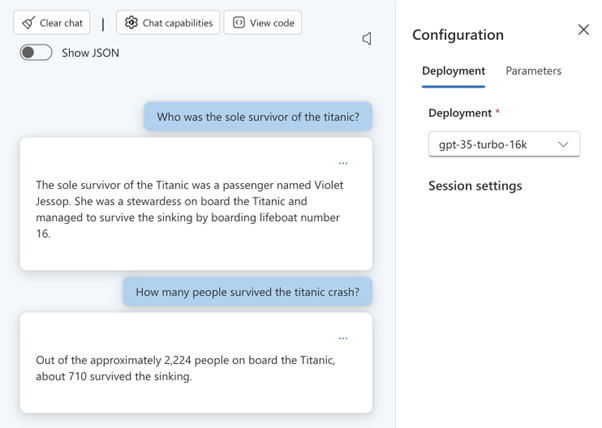
Task: Toggle the Show JSON switch
Action: click(x=36, y=53)
